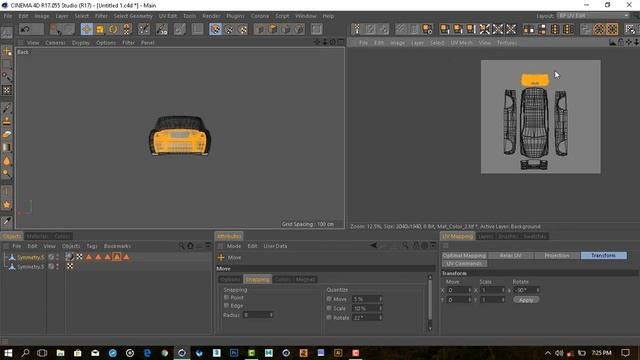Open the Cameras menu in the viewport

click(55, 42)
